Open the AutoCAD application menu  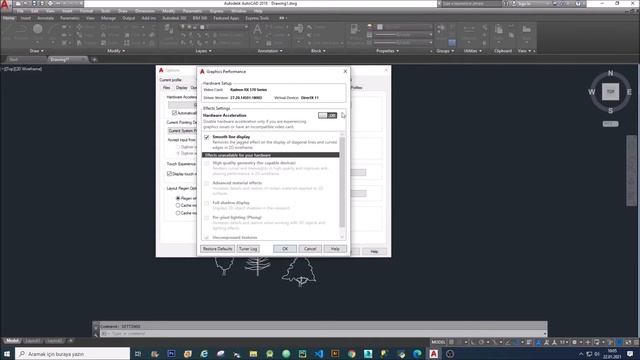5,4
